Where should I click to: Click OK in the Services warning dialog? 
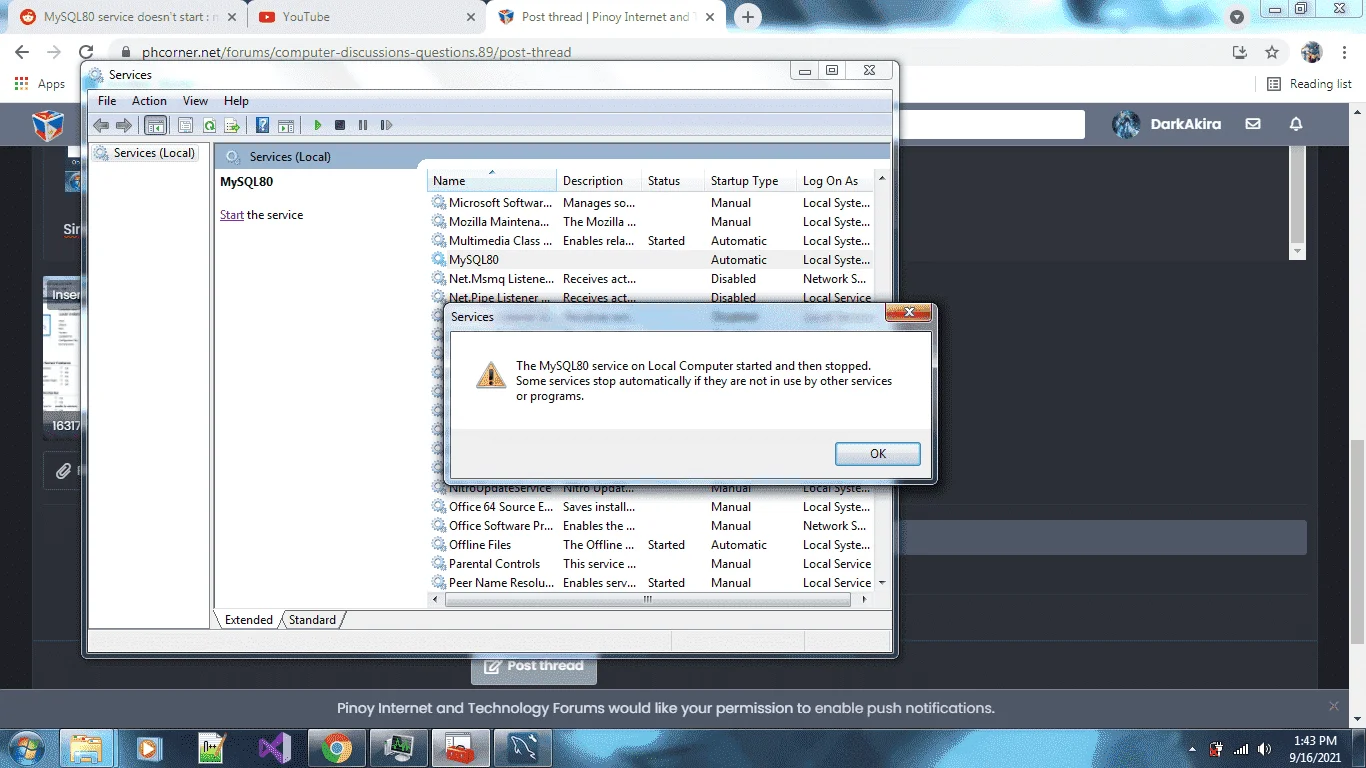[x=878, y=453]
